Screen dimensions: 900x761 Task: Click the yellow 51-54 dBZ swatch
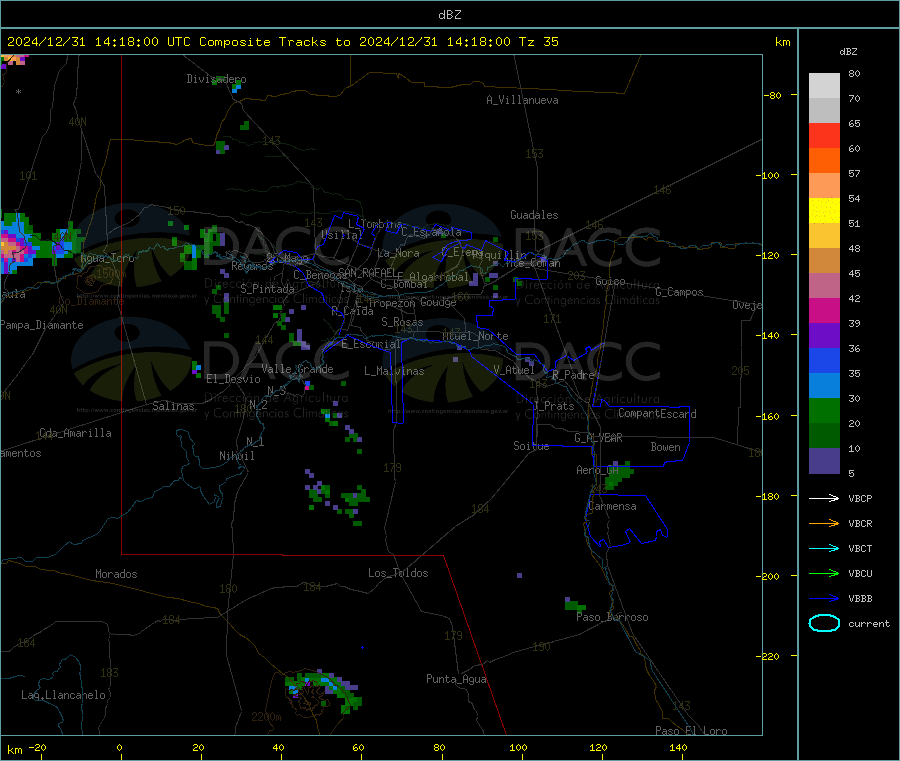click(x=824, y=211)
